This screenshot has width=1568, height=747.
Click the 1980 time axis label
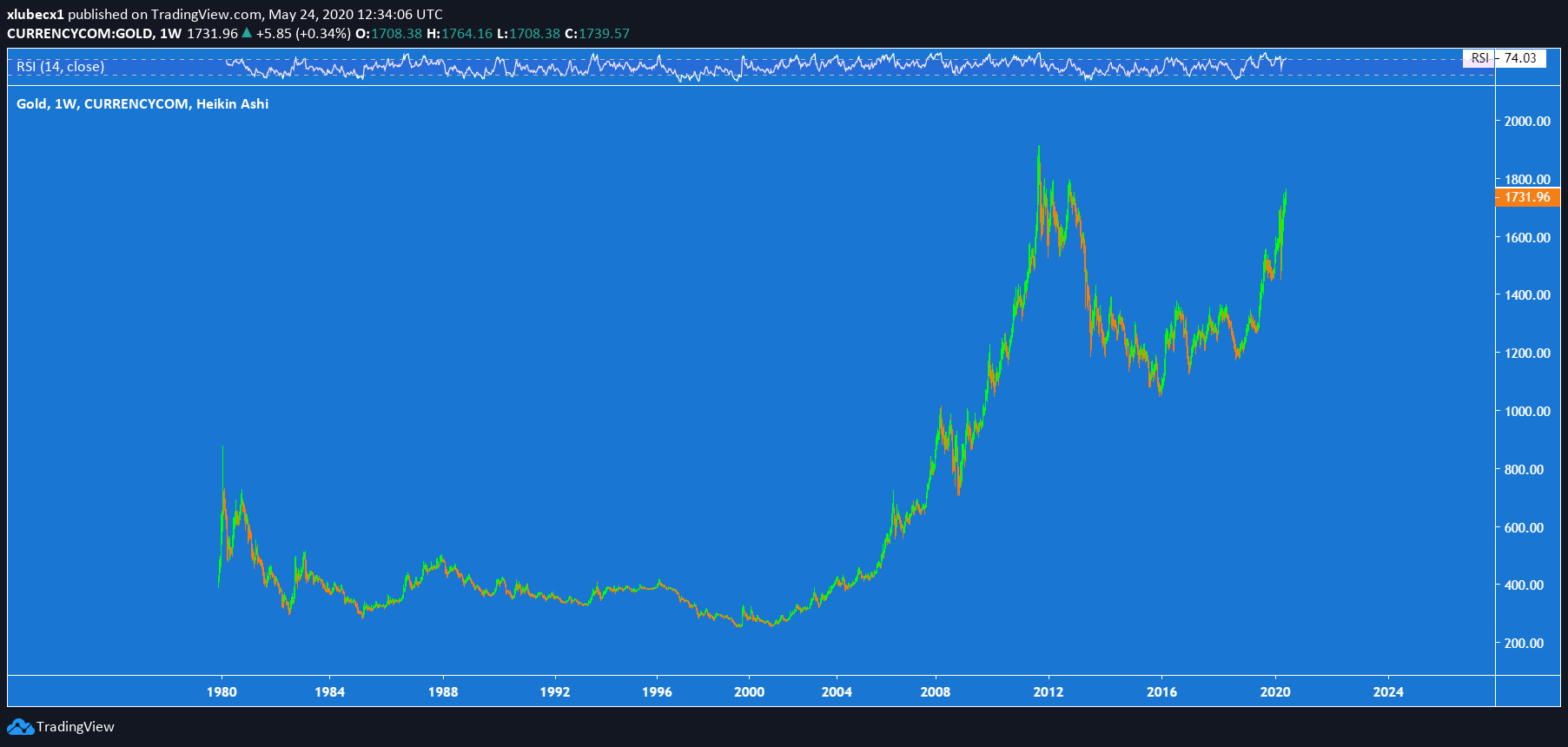(x=222, y=692)
